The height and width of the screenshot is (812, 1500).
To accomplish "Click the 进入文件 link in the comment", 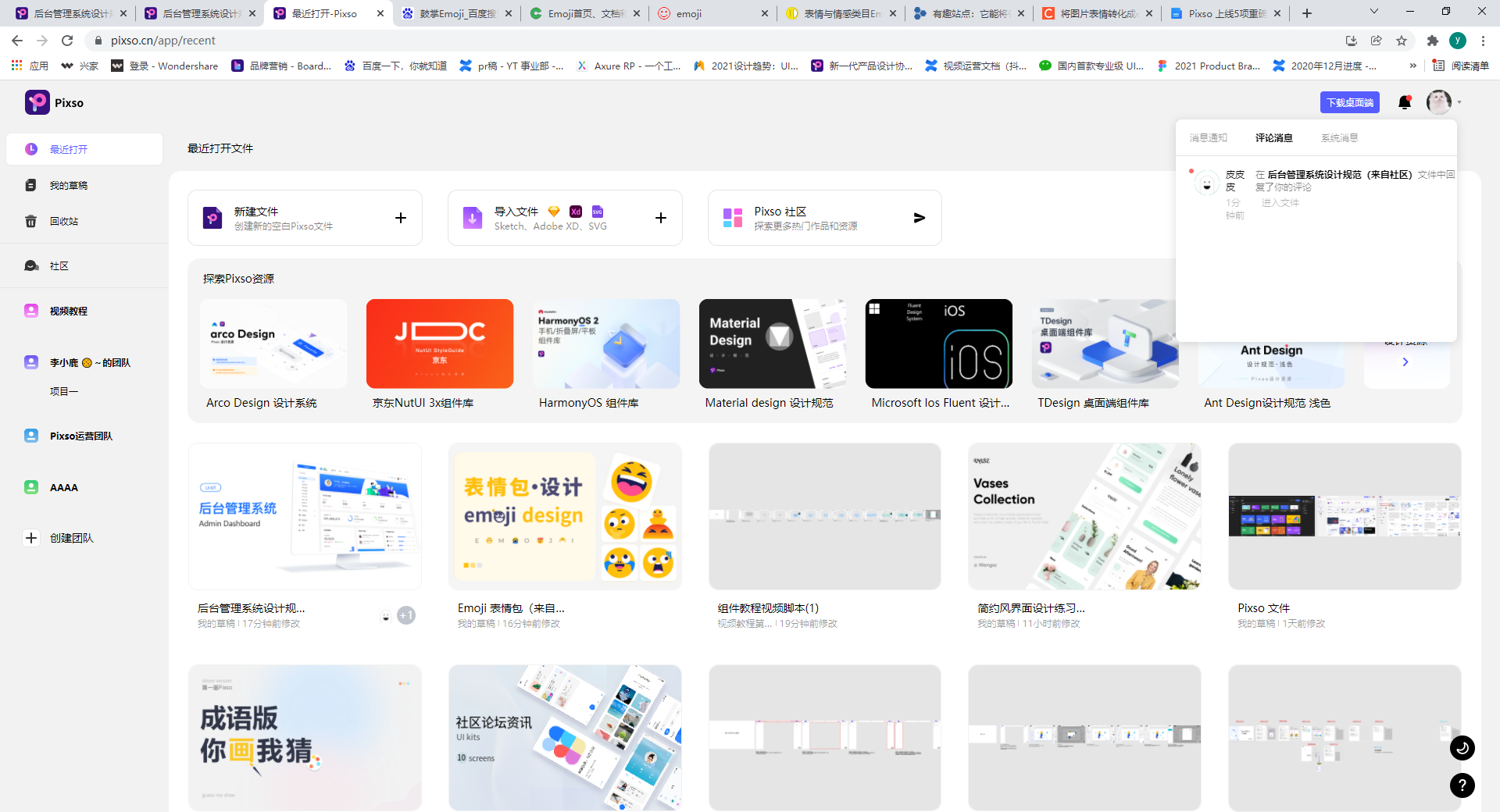I will [x=1280, y=203].
